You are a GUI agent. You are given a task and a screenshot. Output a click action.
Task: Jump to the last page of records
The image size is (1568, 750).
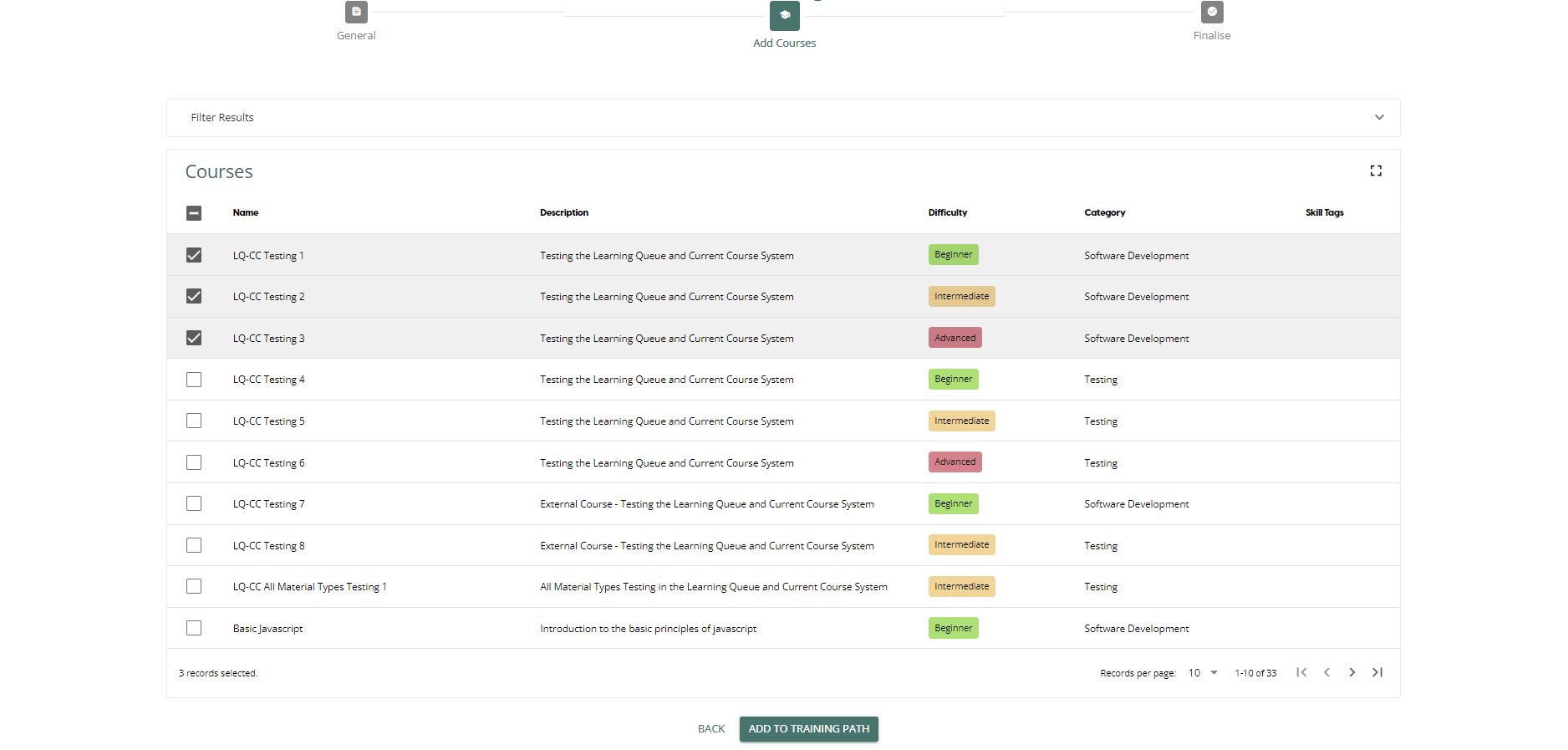click(1377, 672)
